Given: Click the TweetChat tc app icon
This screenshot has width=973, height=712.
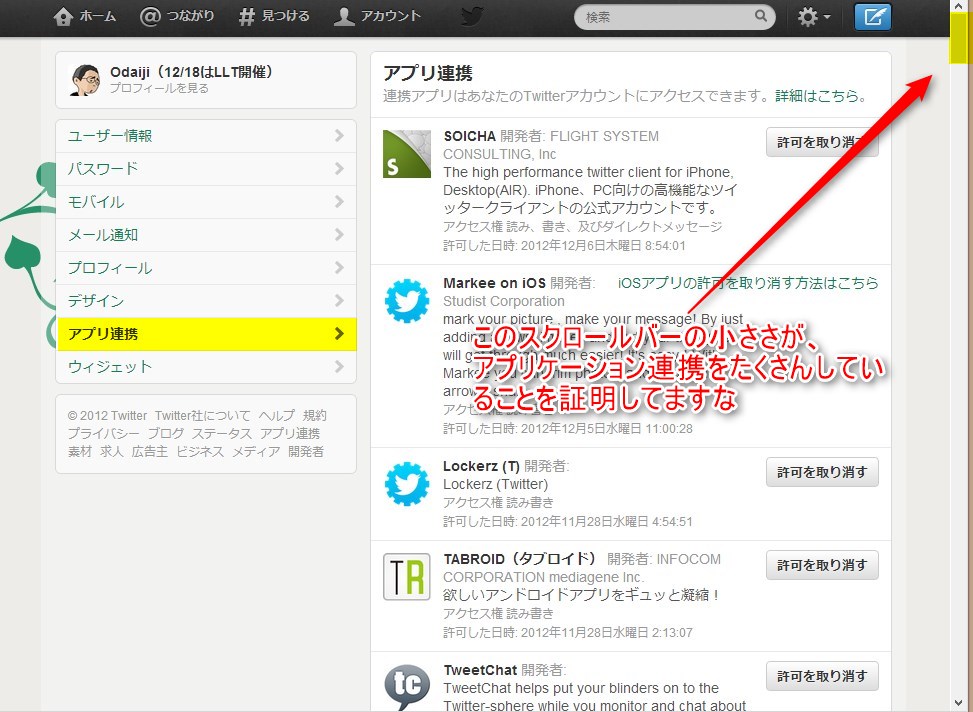Looking at the screenshot, I should [406, 687].
